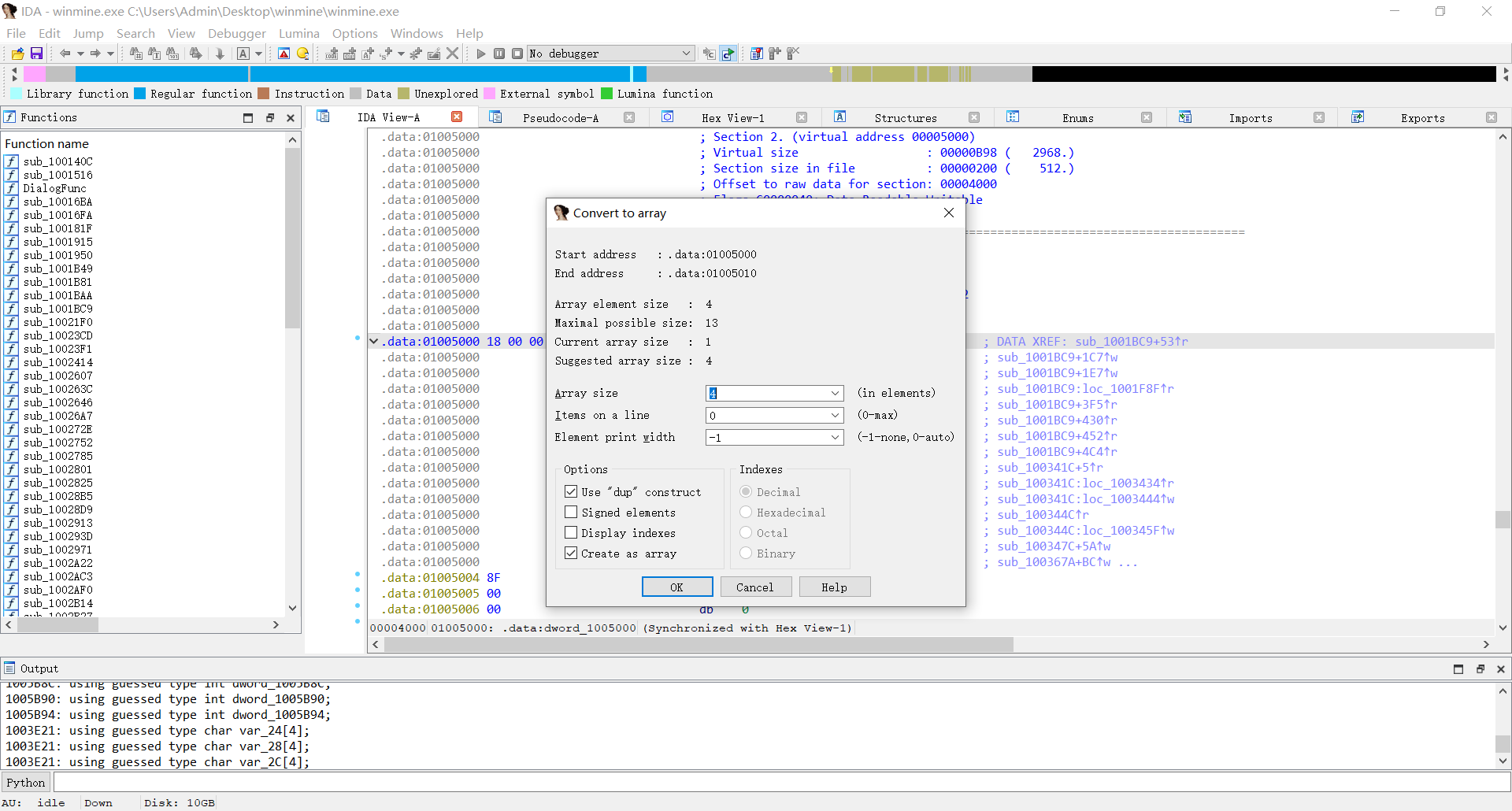
Task: Click the sub_1001BC9+53 data xref link
Action: (x=1132, y=342)
